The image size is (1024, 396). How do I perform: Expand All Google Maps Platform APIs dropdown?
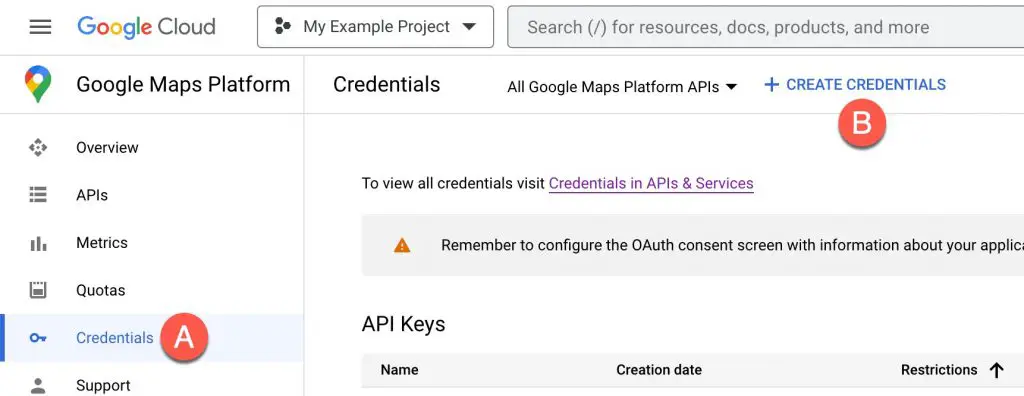(622, 87)
